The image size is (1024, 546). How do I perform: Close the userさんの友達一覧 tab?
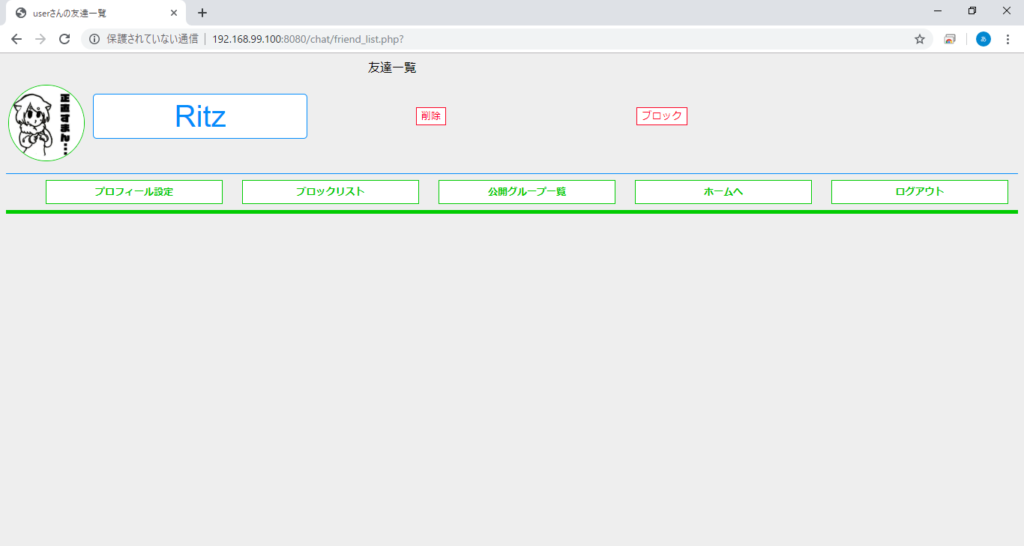tap(174, 13)
